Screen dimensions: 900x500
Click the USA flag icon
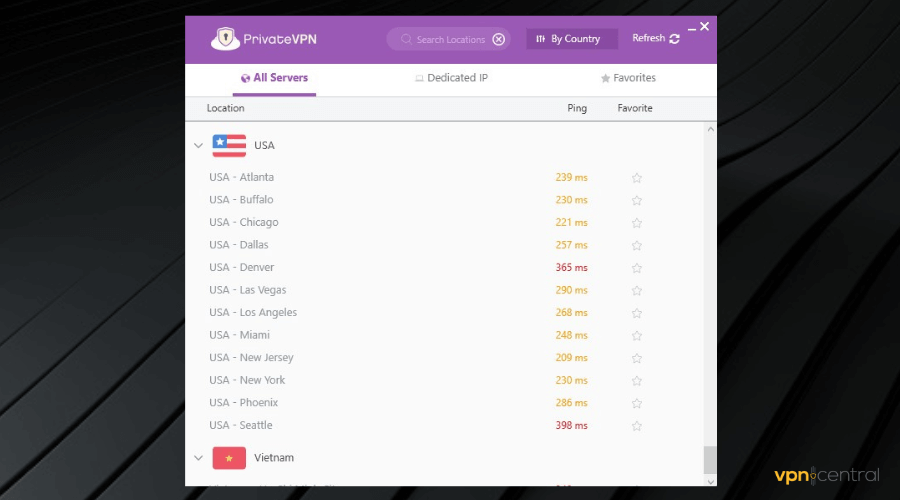pos(229,145)
